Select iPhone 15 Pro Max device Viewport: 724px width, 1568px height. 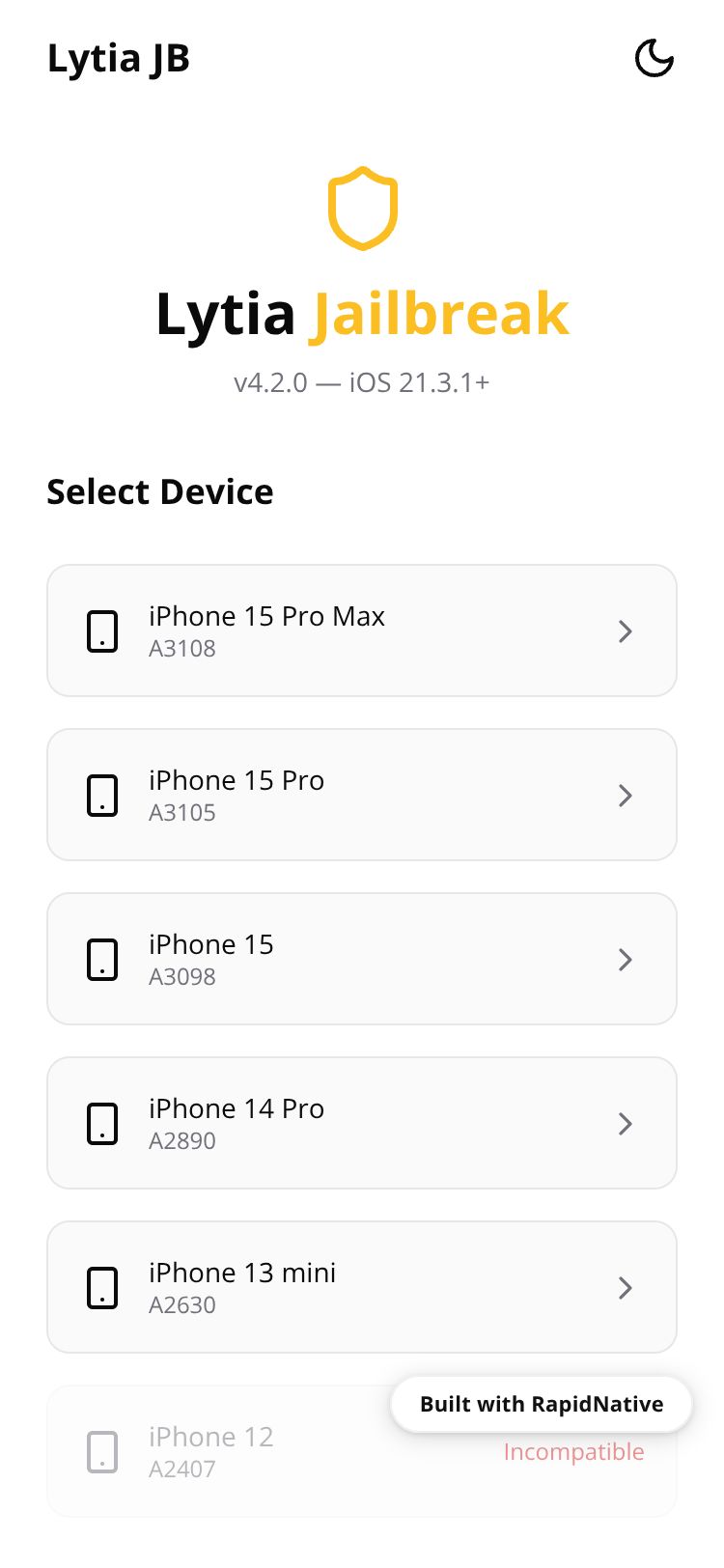point(266,617)
